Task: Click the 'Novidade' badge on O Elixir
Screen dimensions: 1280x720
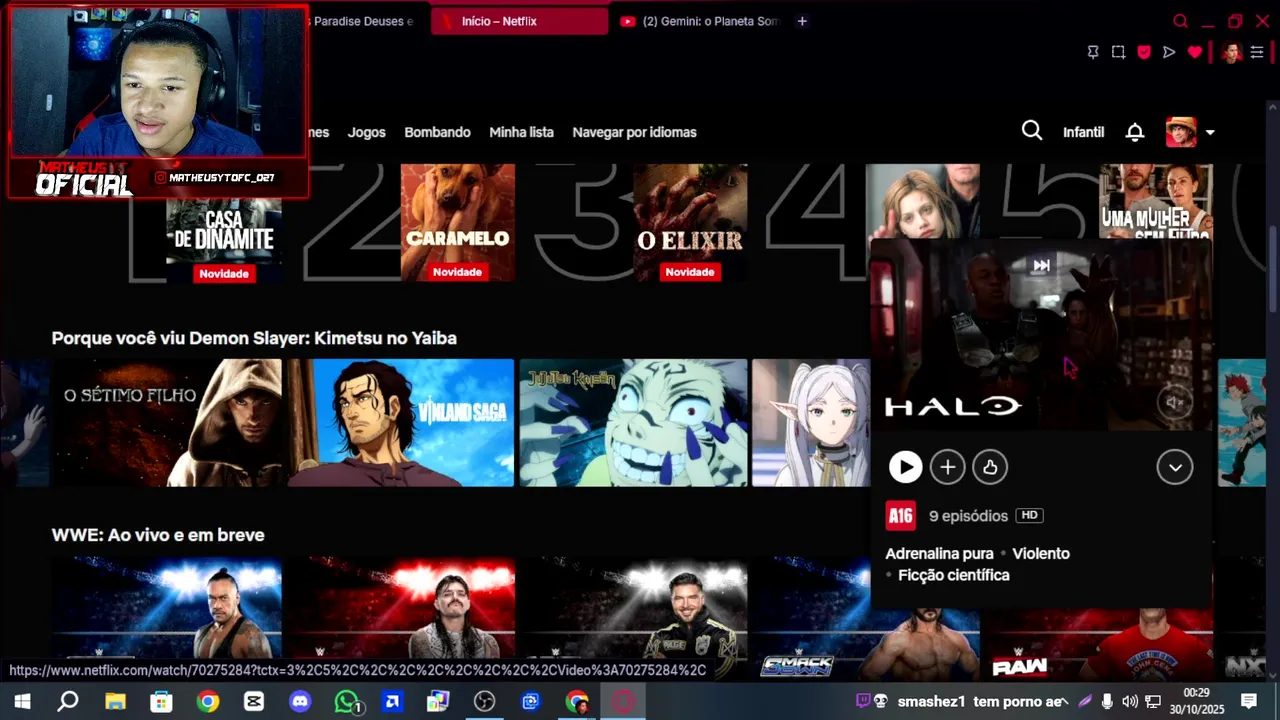Action: 690,272
